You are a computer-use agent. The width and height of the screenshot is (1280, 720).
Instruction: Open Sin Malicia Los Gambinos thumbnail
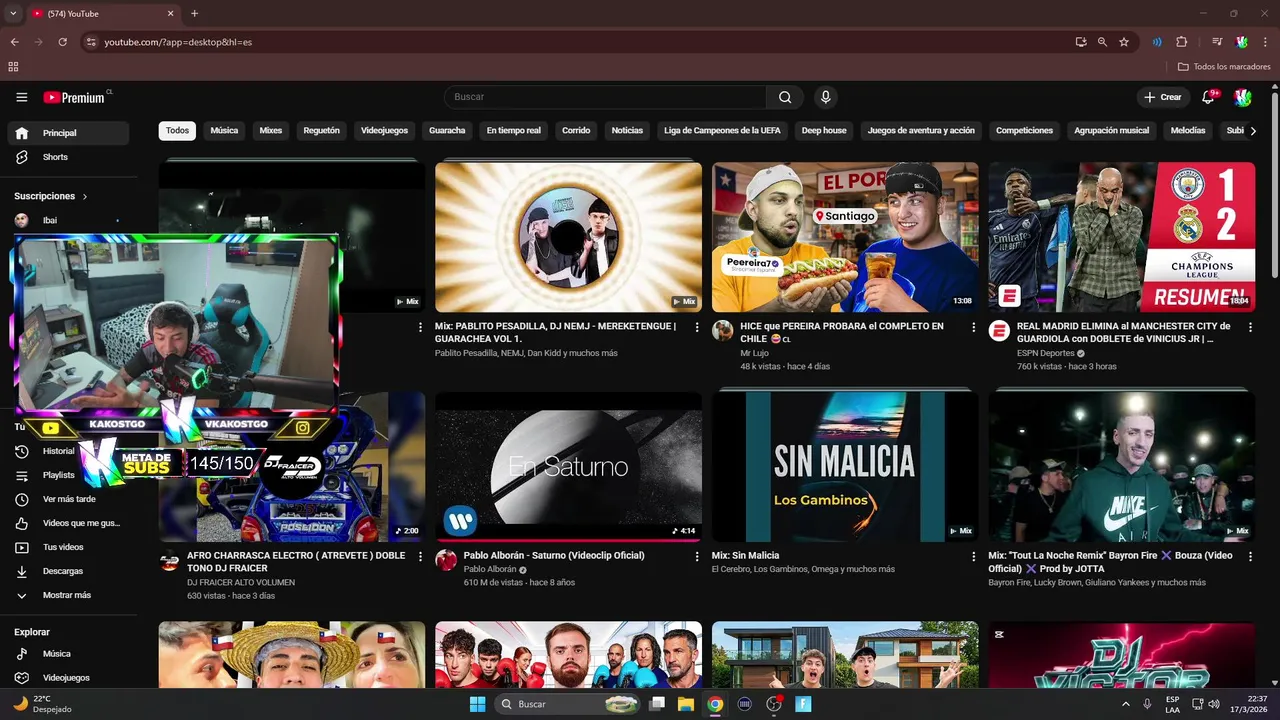tap(845, 466)
